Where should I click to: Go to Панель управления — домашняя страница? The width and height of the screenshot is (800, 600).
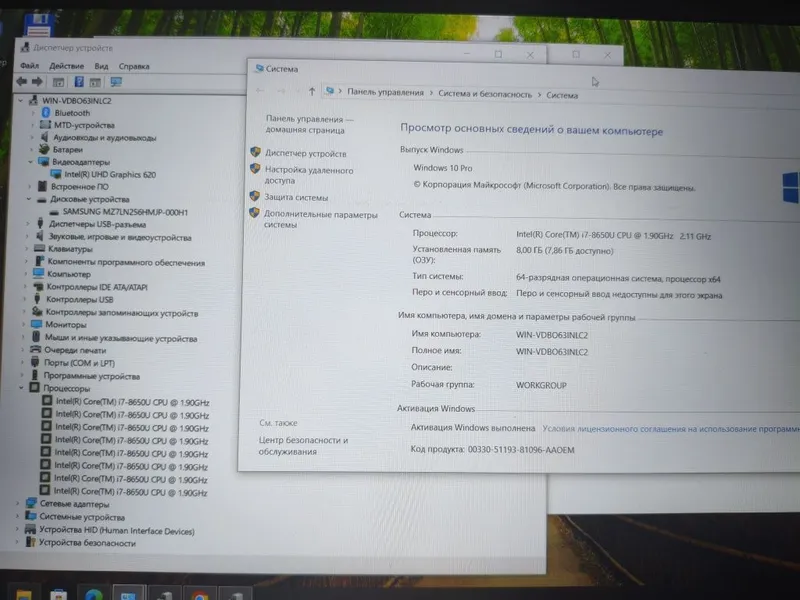coord(309,124)
